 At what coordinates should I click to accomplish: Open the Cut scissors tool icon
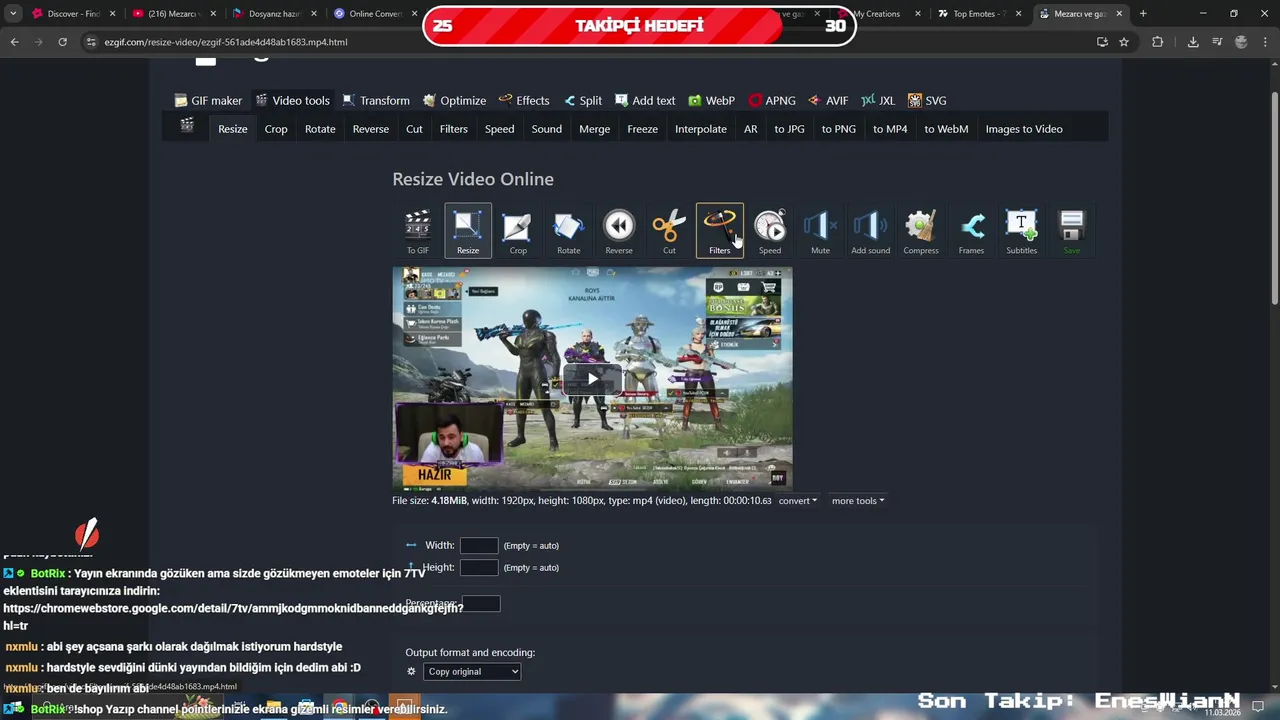(669, 231)
